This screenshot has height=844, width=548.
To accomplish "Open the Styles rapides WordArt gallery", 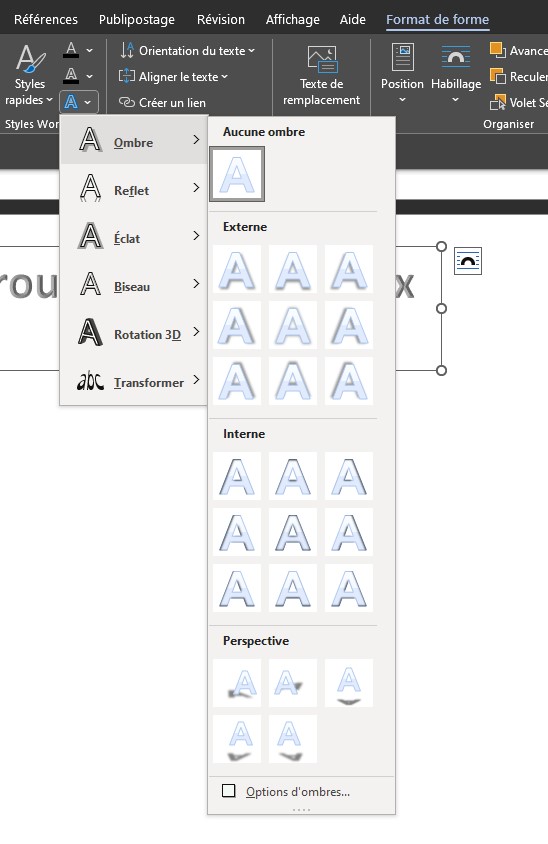I will [x=29, y=75].
